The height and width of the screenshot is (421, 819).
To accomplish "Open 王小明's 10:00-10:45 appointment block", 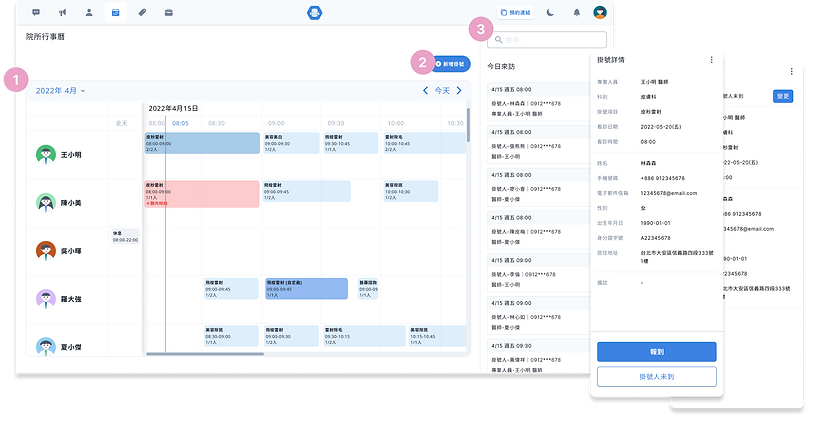I will [x=424, y=143].
